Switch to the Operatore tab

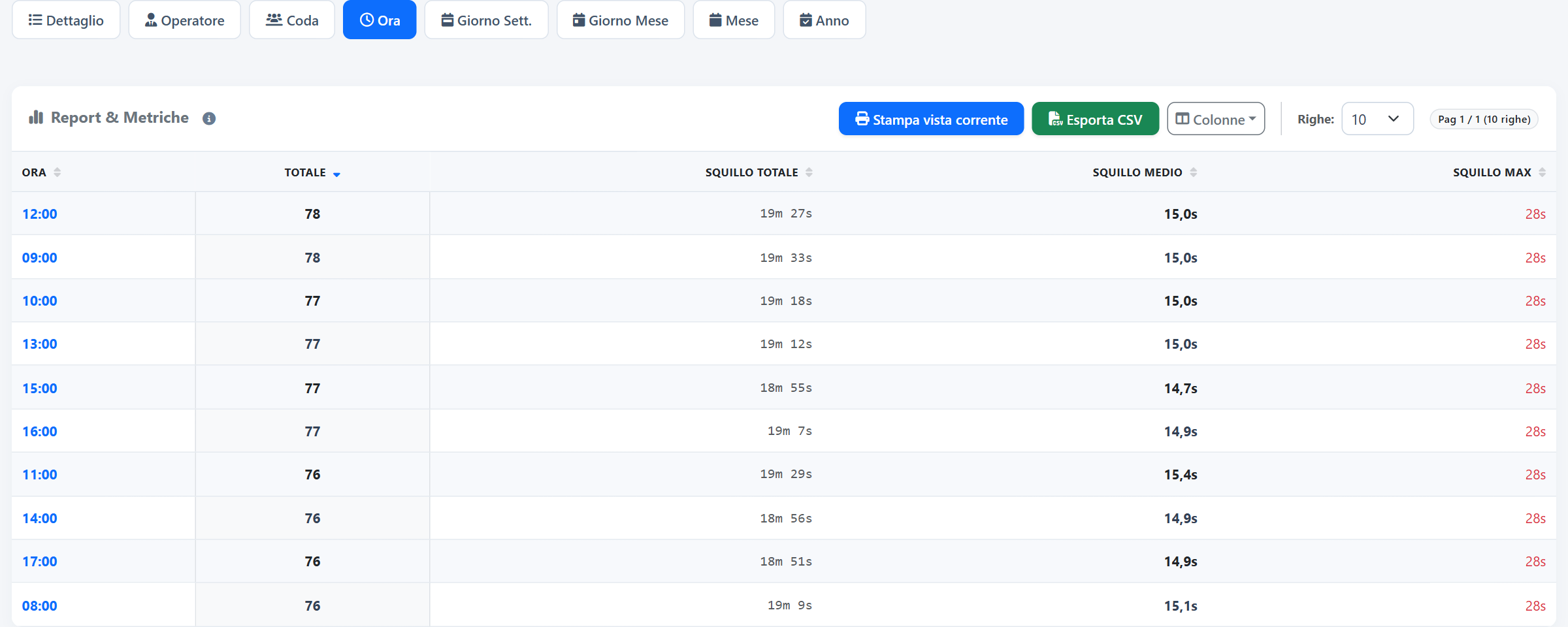(x=184, y=20)
